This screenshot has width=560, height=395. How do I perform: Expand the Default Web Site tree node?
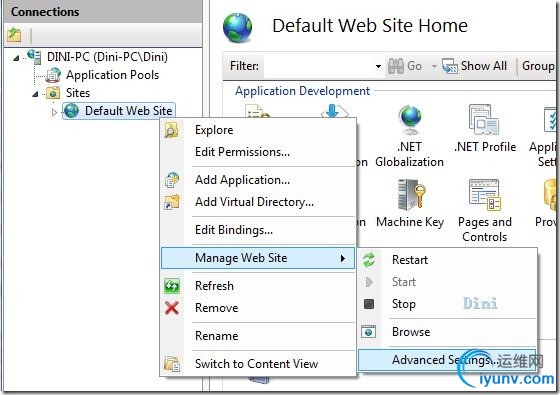click(x=54, y=112)
